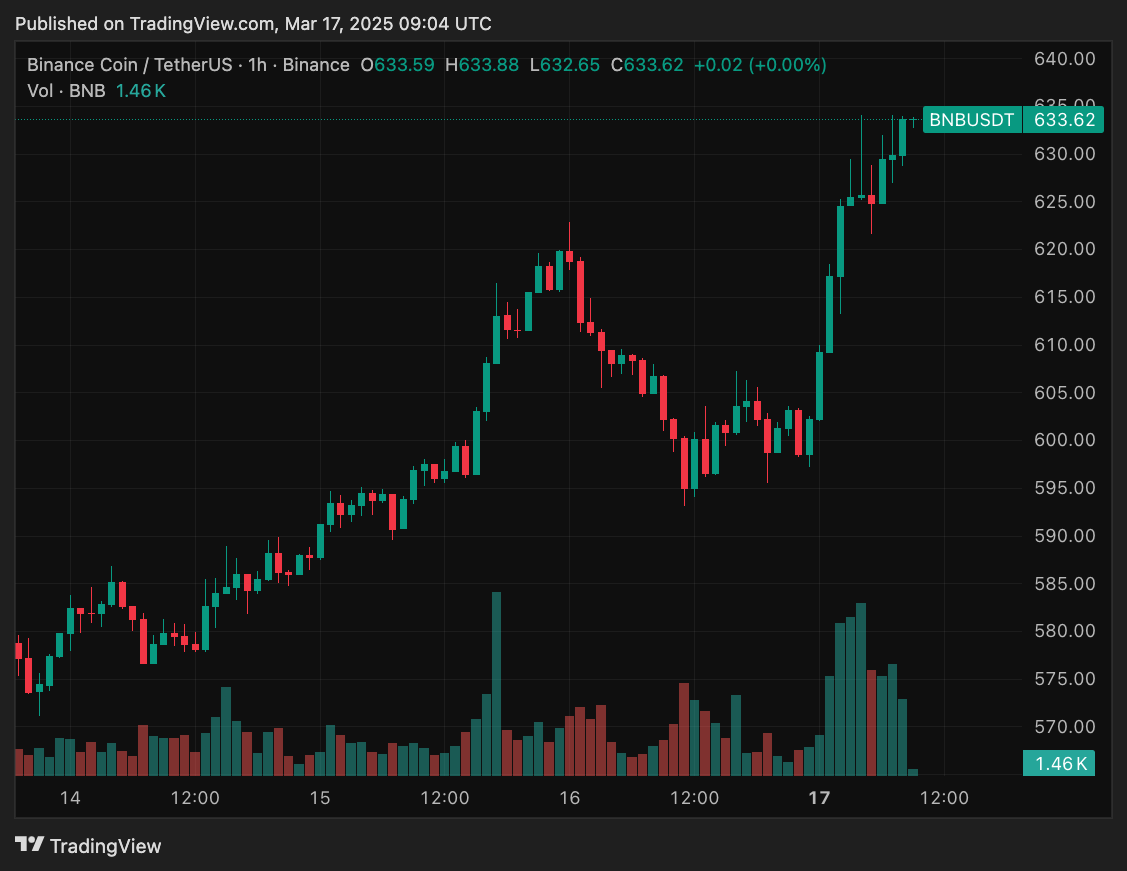Image resolution: width=1127 pixels, height=871 pixels.
Task: Click the 605.00 price axis label
Action: click(x=1064, y=392)
